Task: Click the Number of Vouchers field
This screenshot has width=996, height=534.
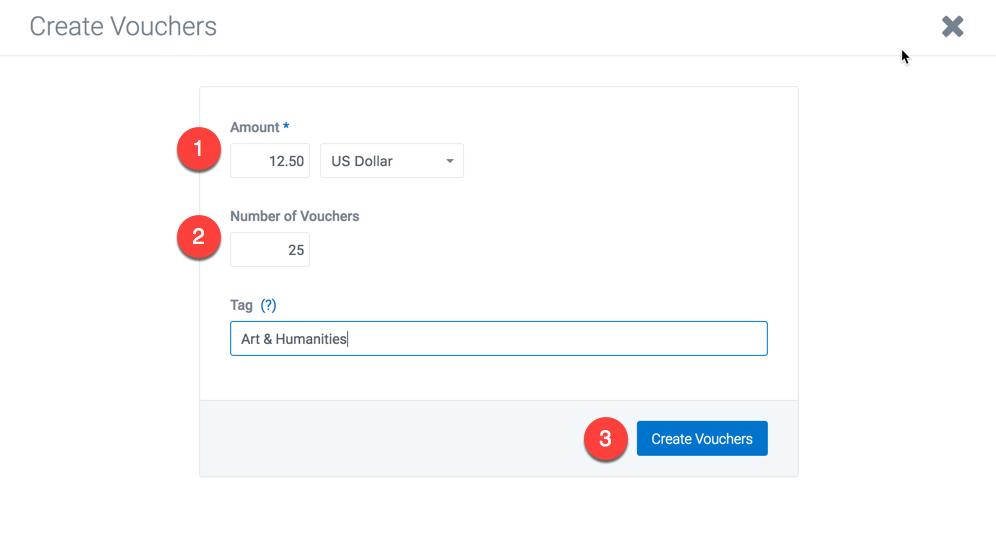Action: pos(270,250)
